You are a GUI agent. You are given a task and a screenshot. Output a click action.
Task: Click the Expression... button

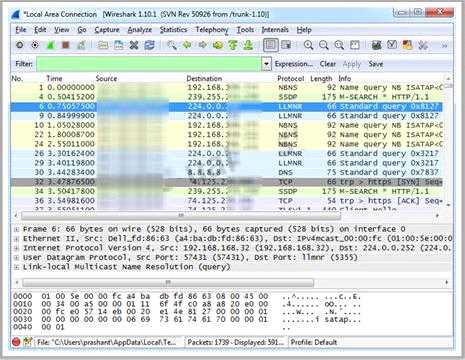tap(294, 64)
